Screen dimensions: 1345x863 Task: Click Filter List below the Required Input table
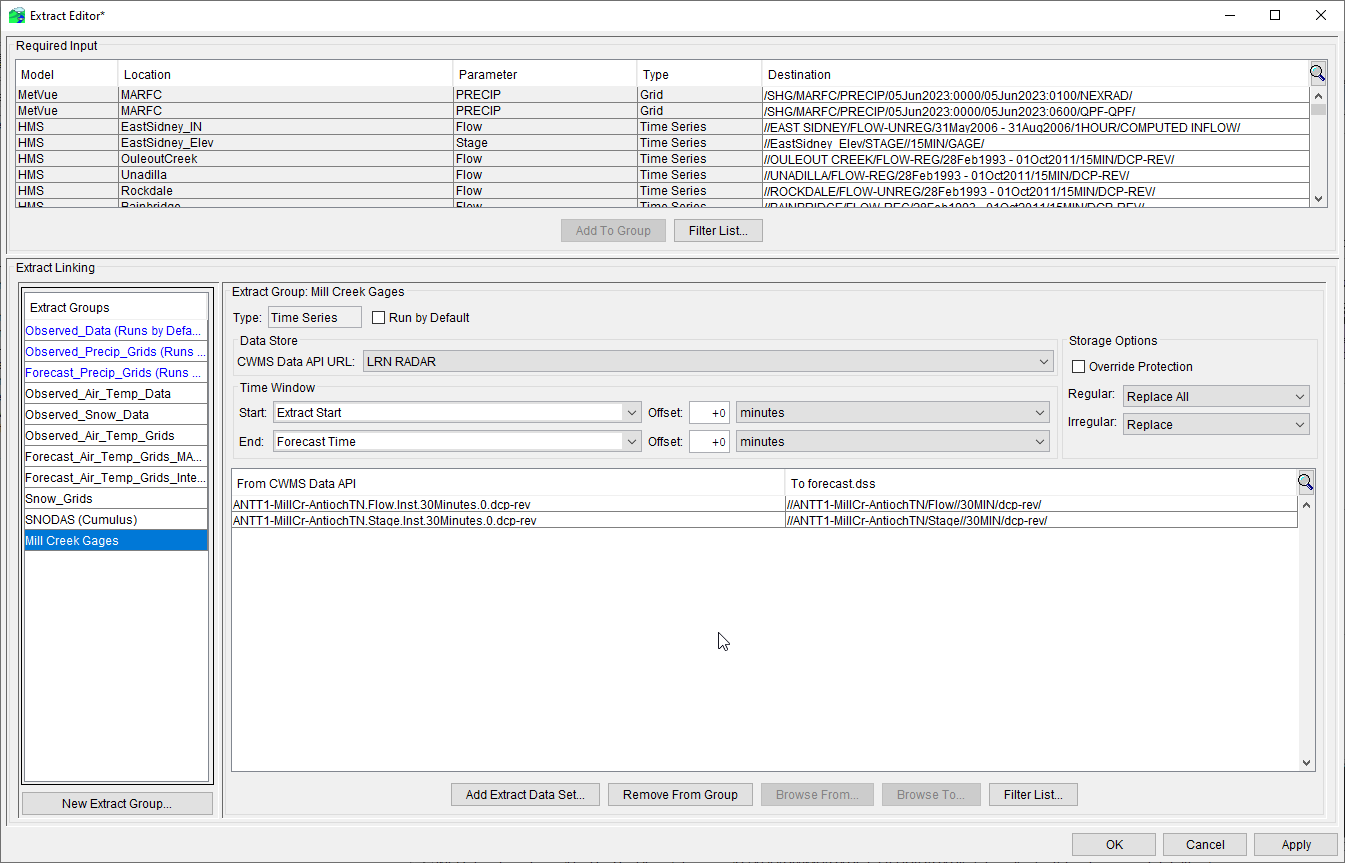coord(718,230)
